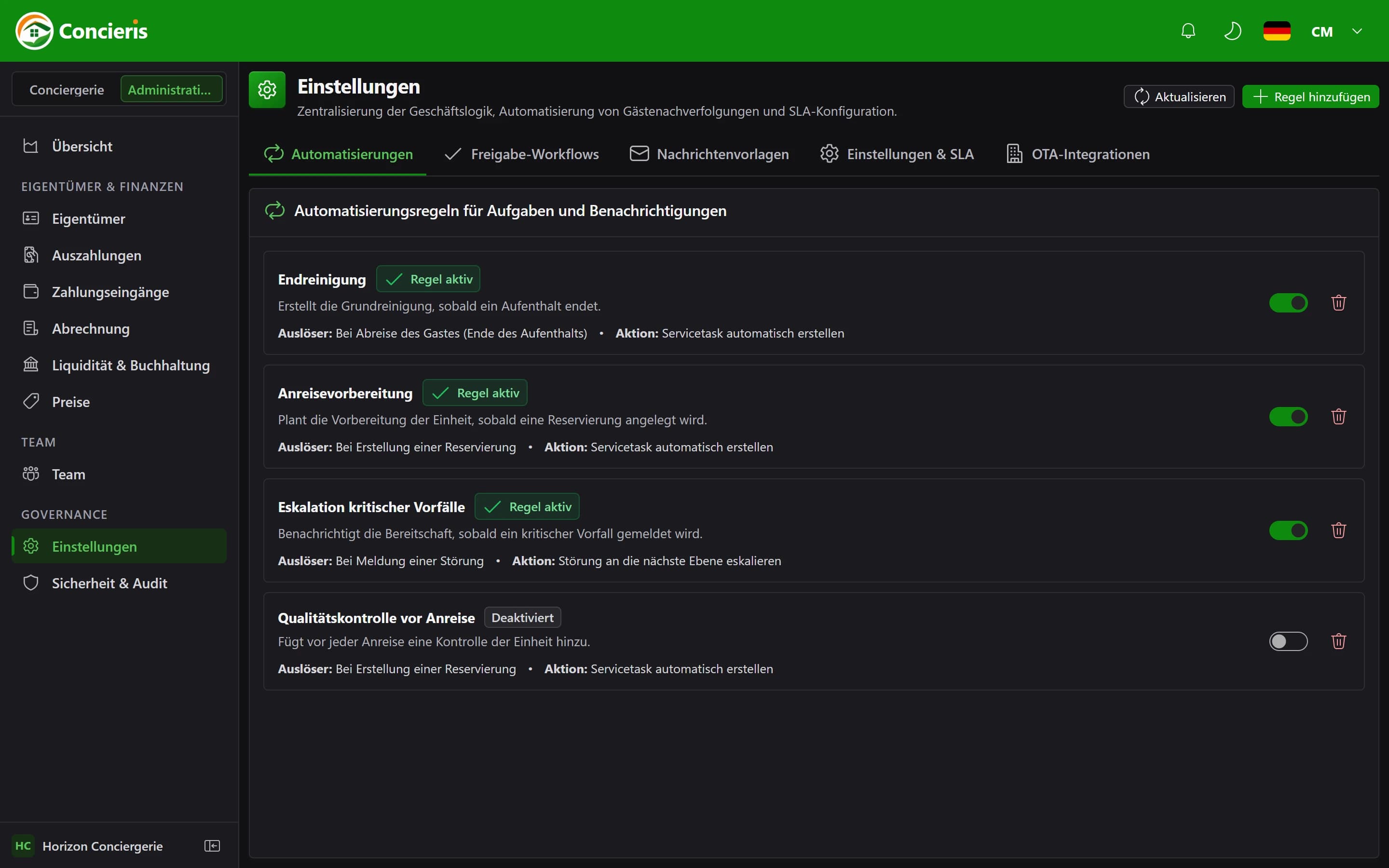Switch to Freigabe-Workflows tab
1389x868 pixels.
click(521, 154)
